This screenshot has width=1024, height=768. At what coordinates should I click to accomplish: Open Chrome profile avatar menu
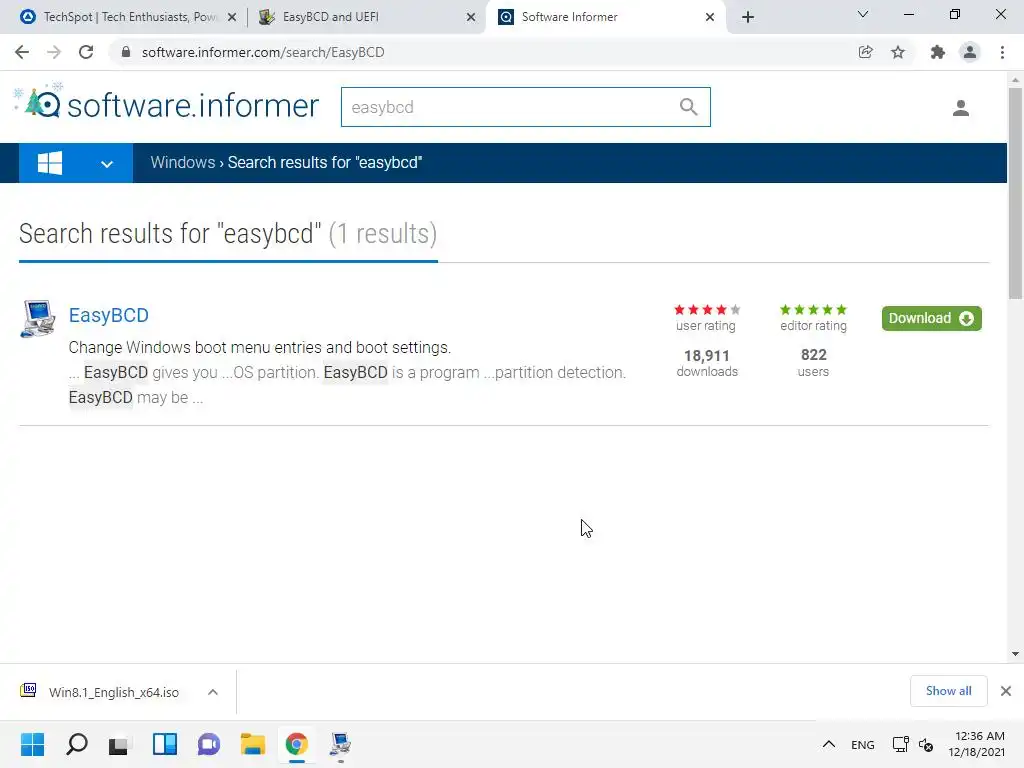[970, 52]
